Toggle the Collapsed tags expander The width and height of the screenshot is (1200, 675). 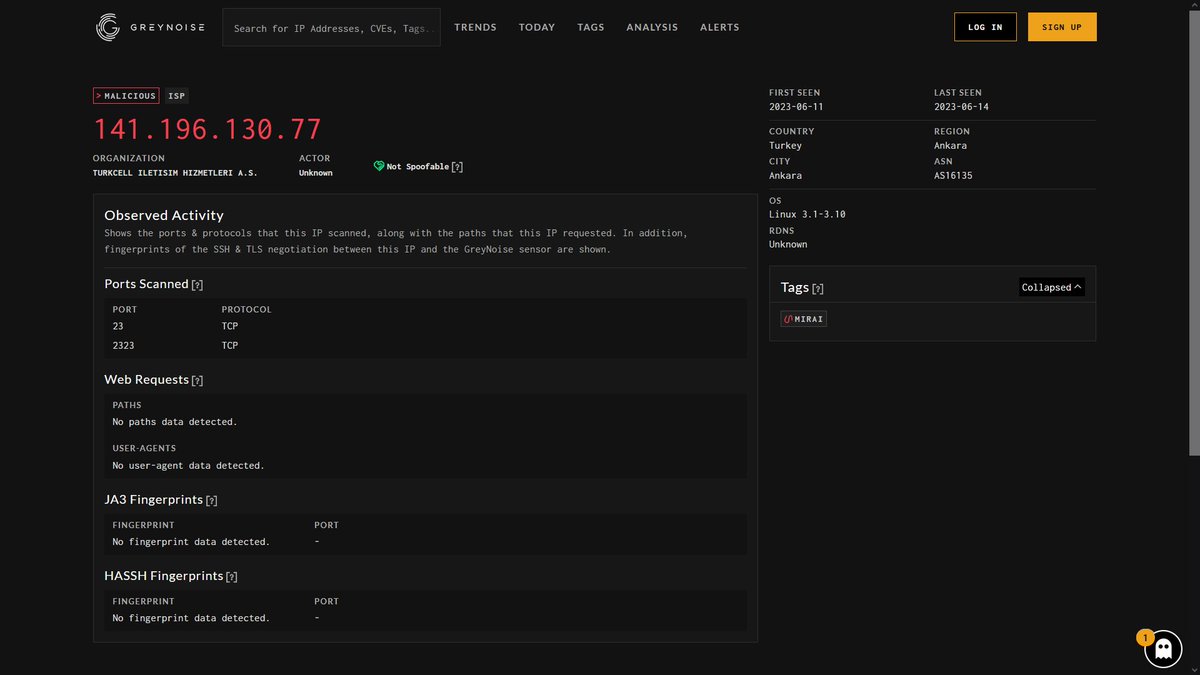[x=1051, y=287]
